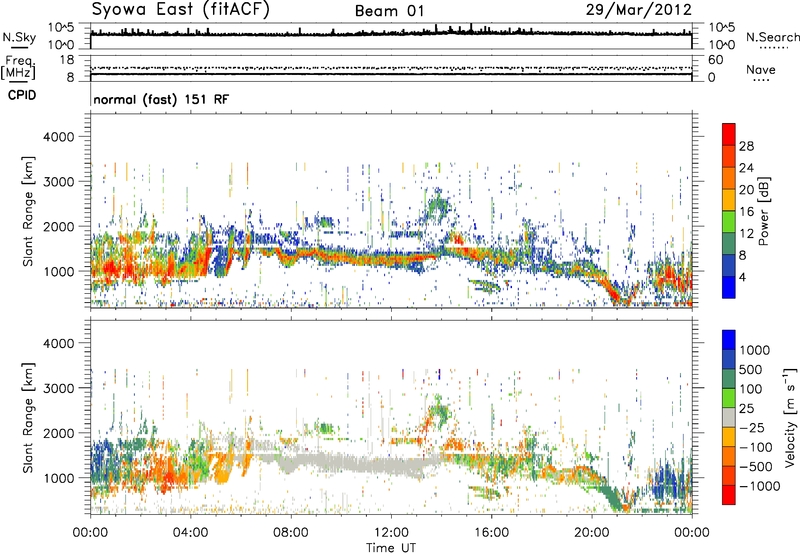Click the 'Power [dB]' colorbar label
Viewport: 800px width, 554px height.
pos(763,211)
